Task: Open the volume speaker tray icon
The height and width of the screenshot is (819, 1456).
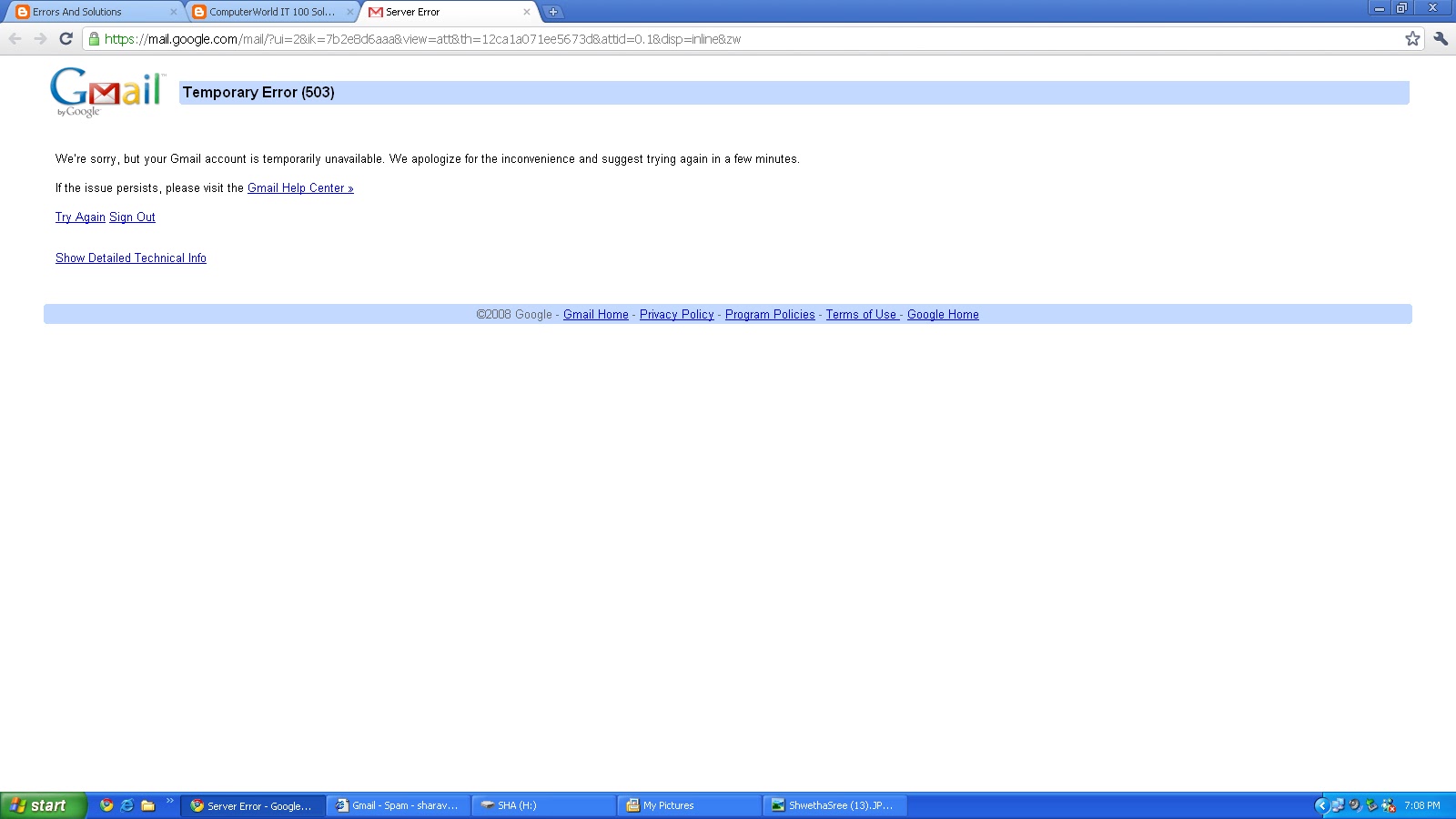Action: click(1355, 805)
